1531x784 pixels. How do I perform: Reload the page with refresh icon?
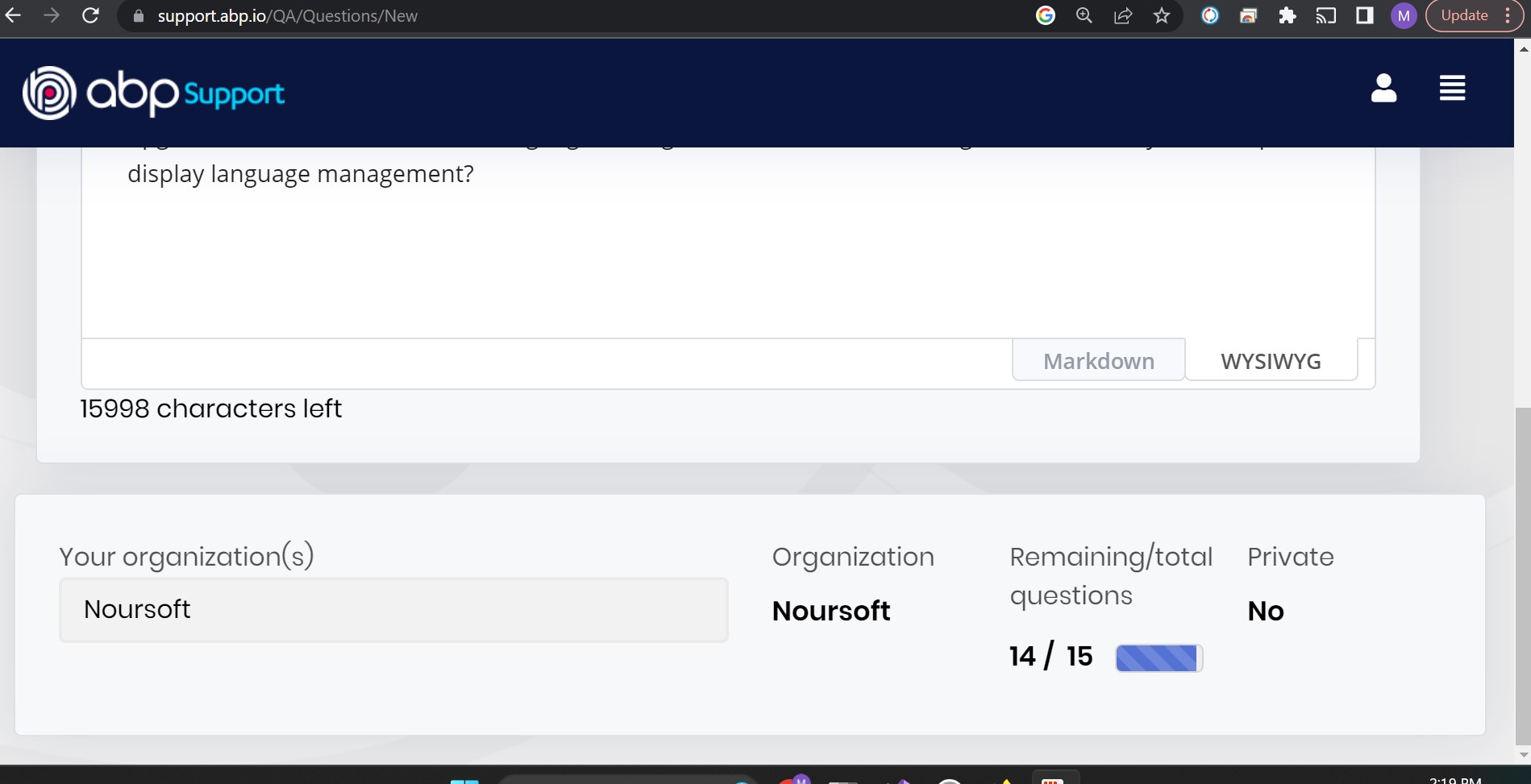[x=91, y=15]
